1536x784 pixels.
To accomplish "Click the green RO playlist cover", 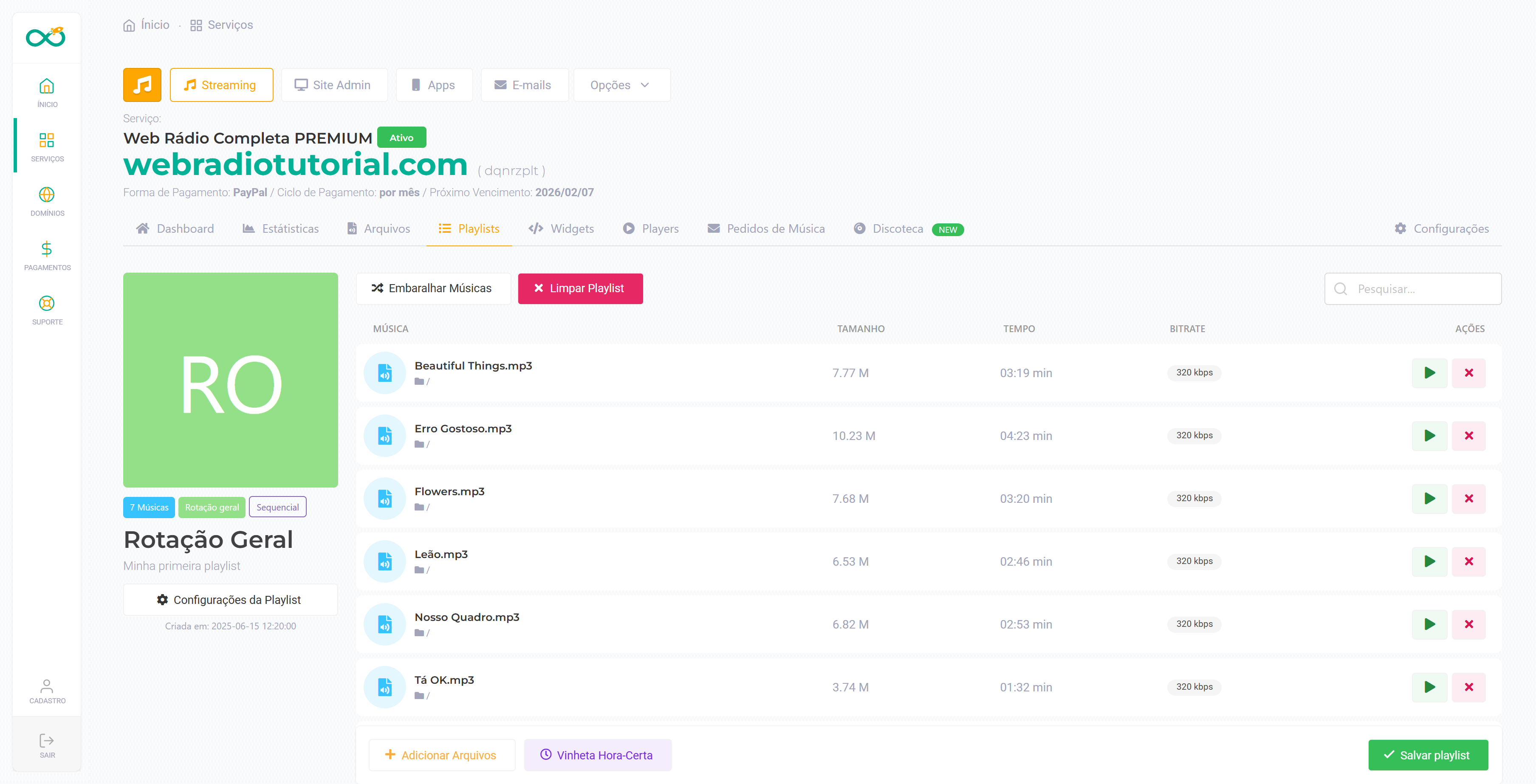I will point(230,380).
